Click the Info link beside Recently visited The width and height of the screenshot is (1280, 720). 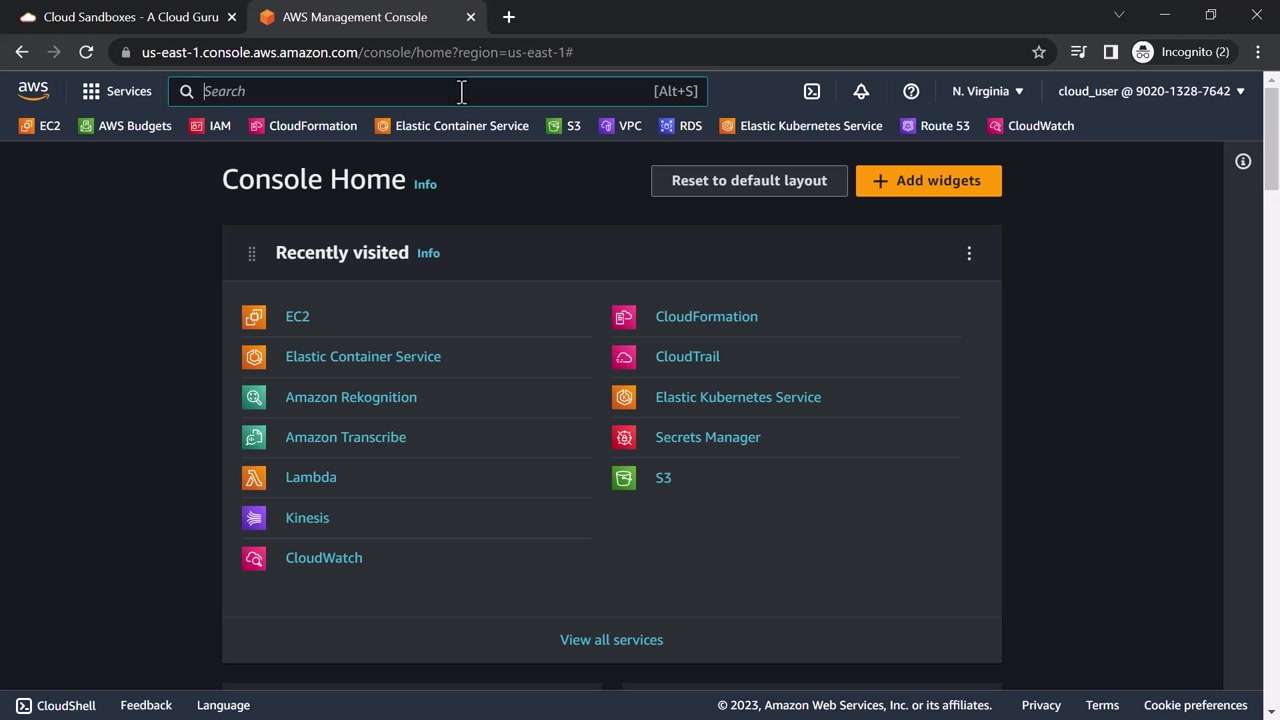(428, 254)
